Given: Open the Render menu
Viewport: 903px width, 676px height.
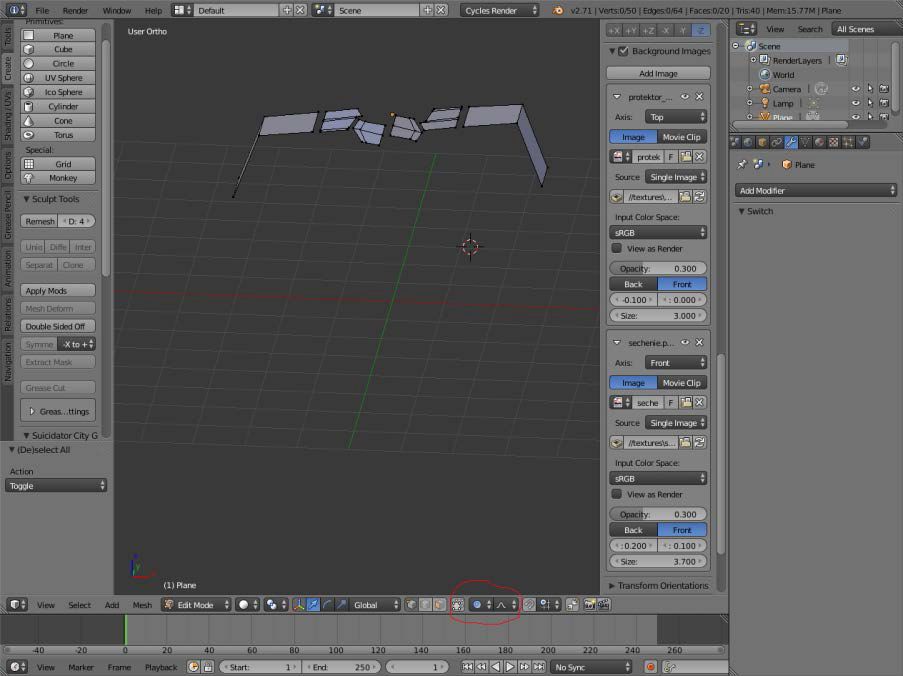Looking at the screenshot, I should coord(75,10).
